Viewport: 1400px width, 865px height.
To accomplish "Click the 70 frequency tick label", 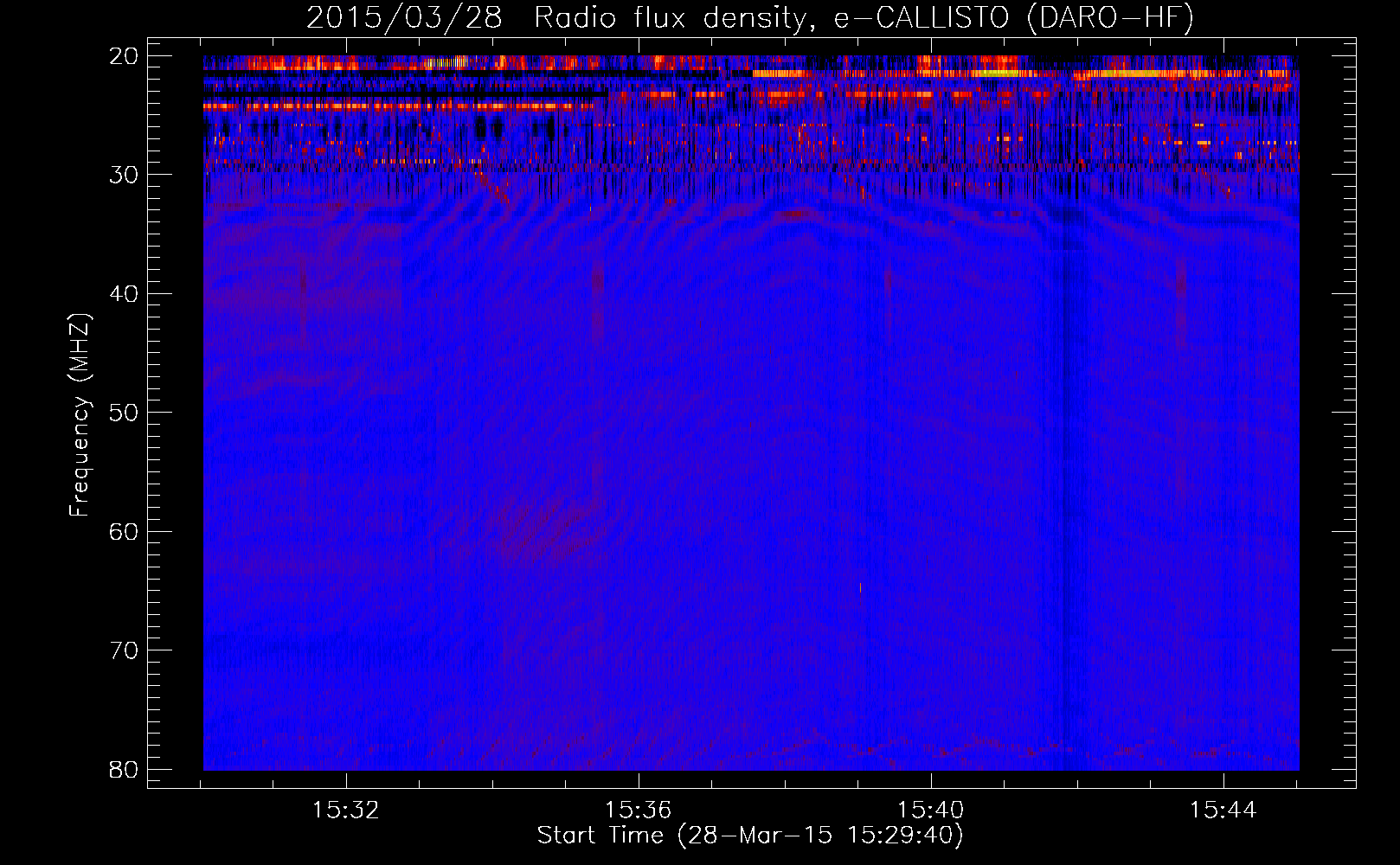I will coord(125,650).
